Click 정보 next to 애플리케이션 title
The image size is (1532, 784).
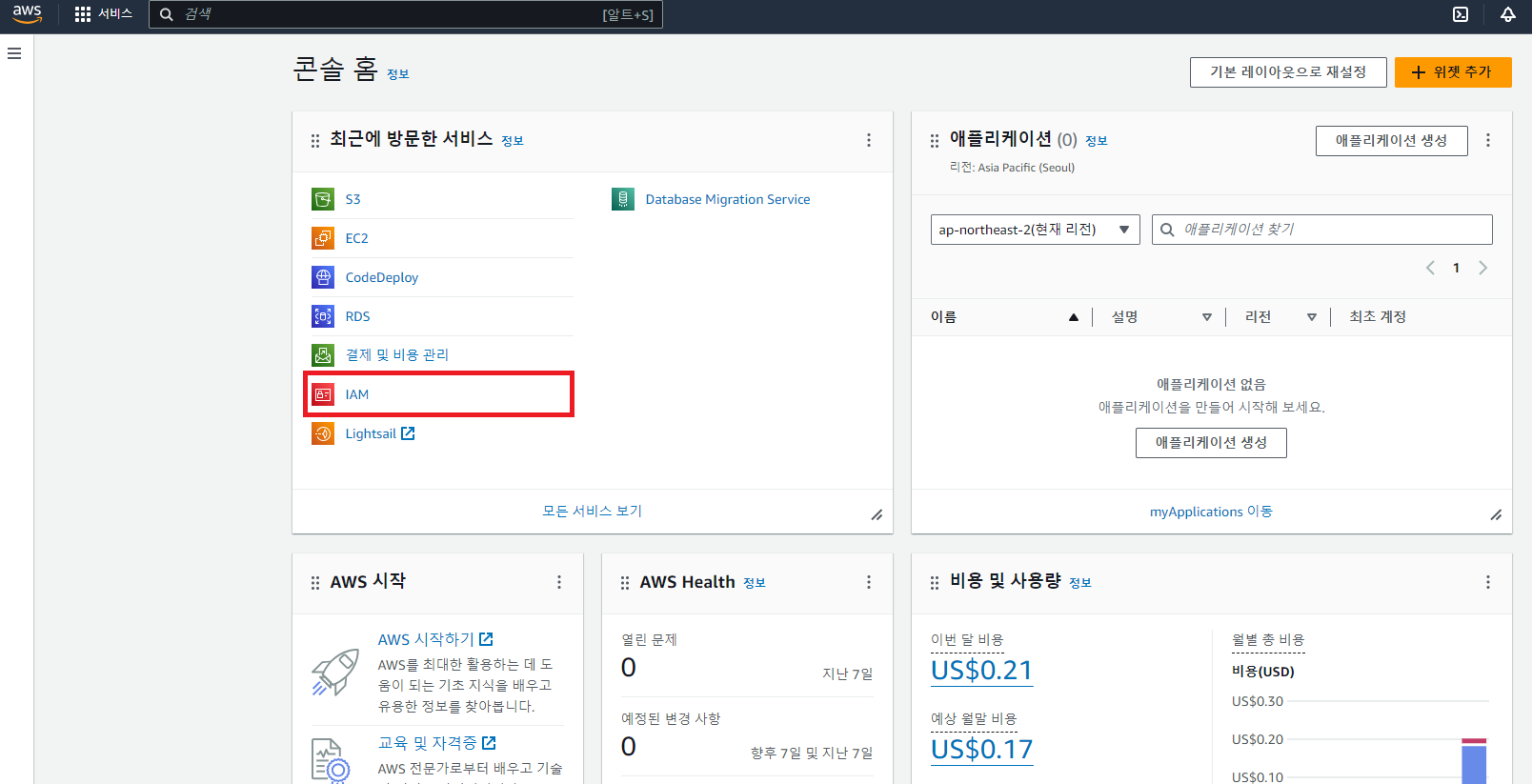click(1097, 141)
